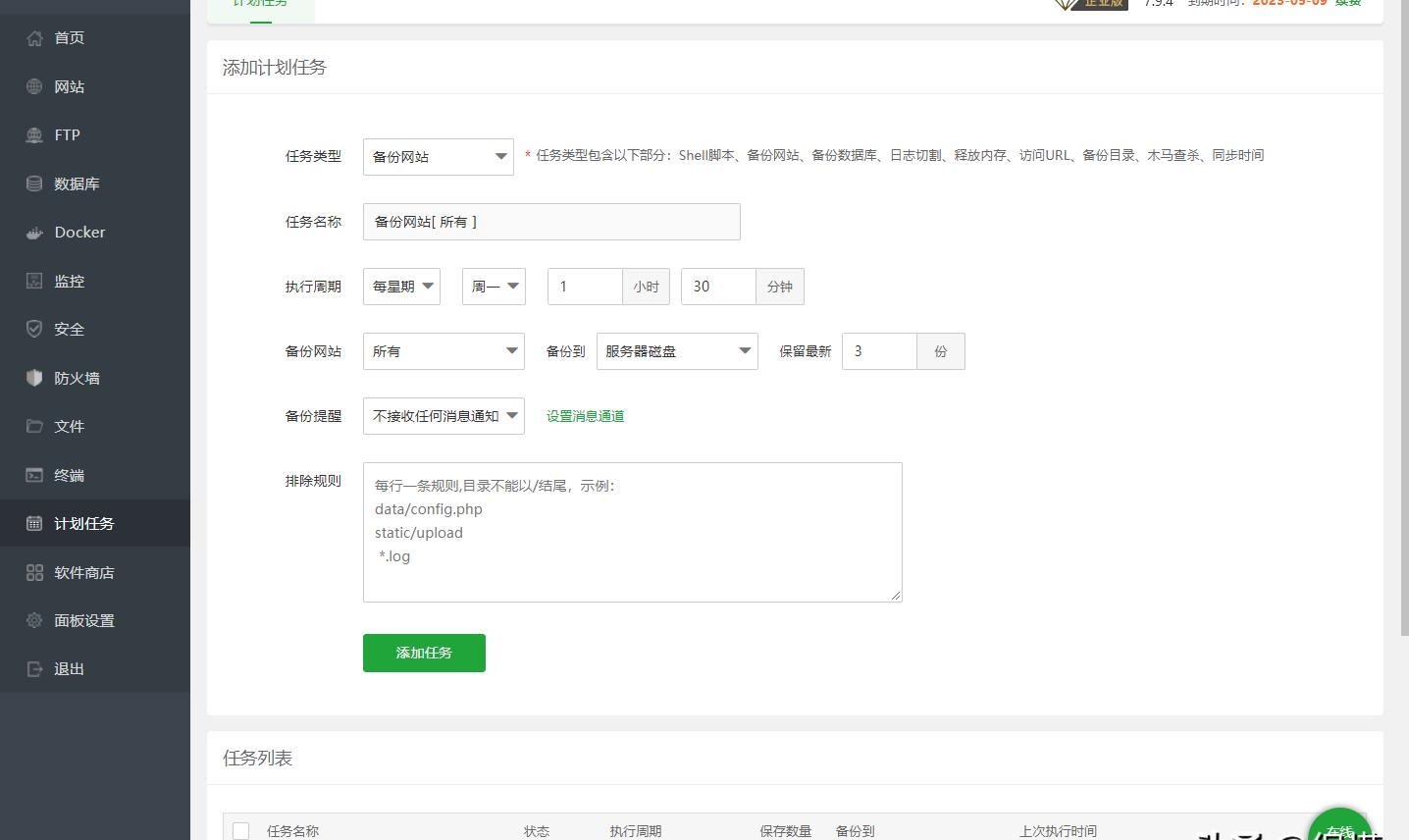The height and width of the screenshot is (840, 1409).
Task: Click the 上次执行时间 column header
Action: [x=1058, y=831]
